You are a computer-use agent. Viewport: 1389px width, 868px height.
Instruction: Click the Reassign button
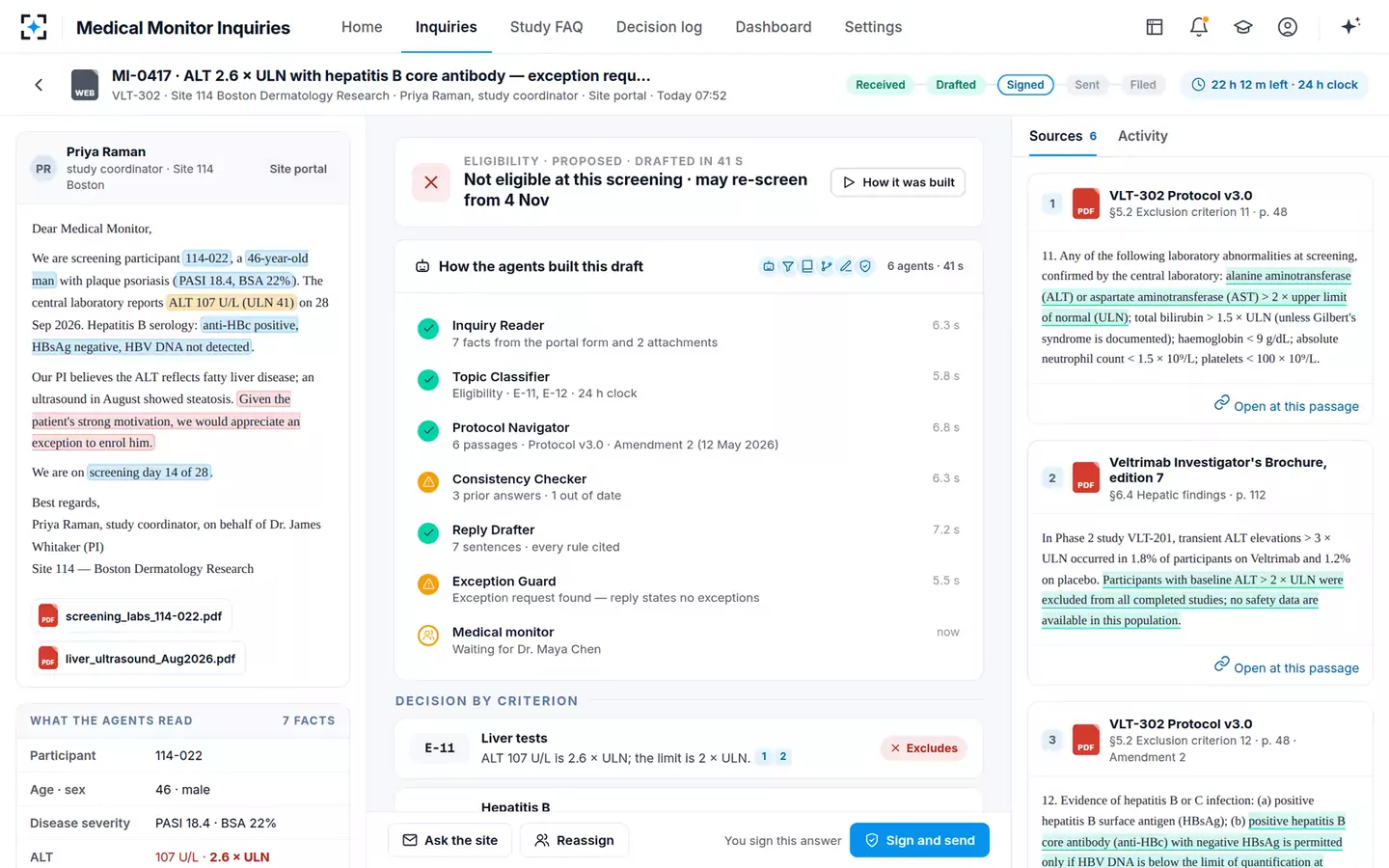[x=575, y=840]
